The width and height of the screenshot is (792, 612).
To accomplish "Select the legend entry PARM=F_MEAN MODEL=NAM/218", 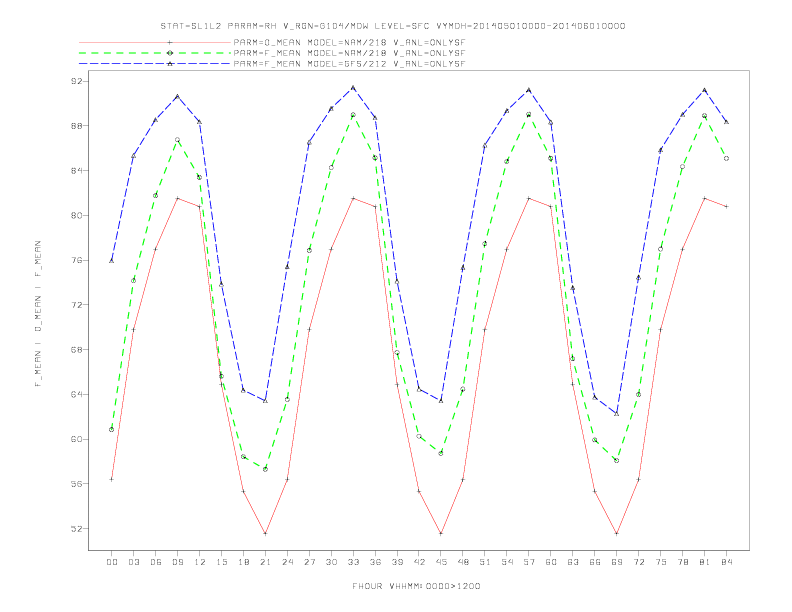I will click(349, 53).
